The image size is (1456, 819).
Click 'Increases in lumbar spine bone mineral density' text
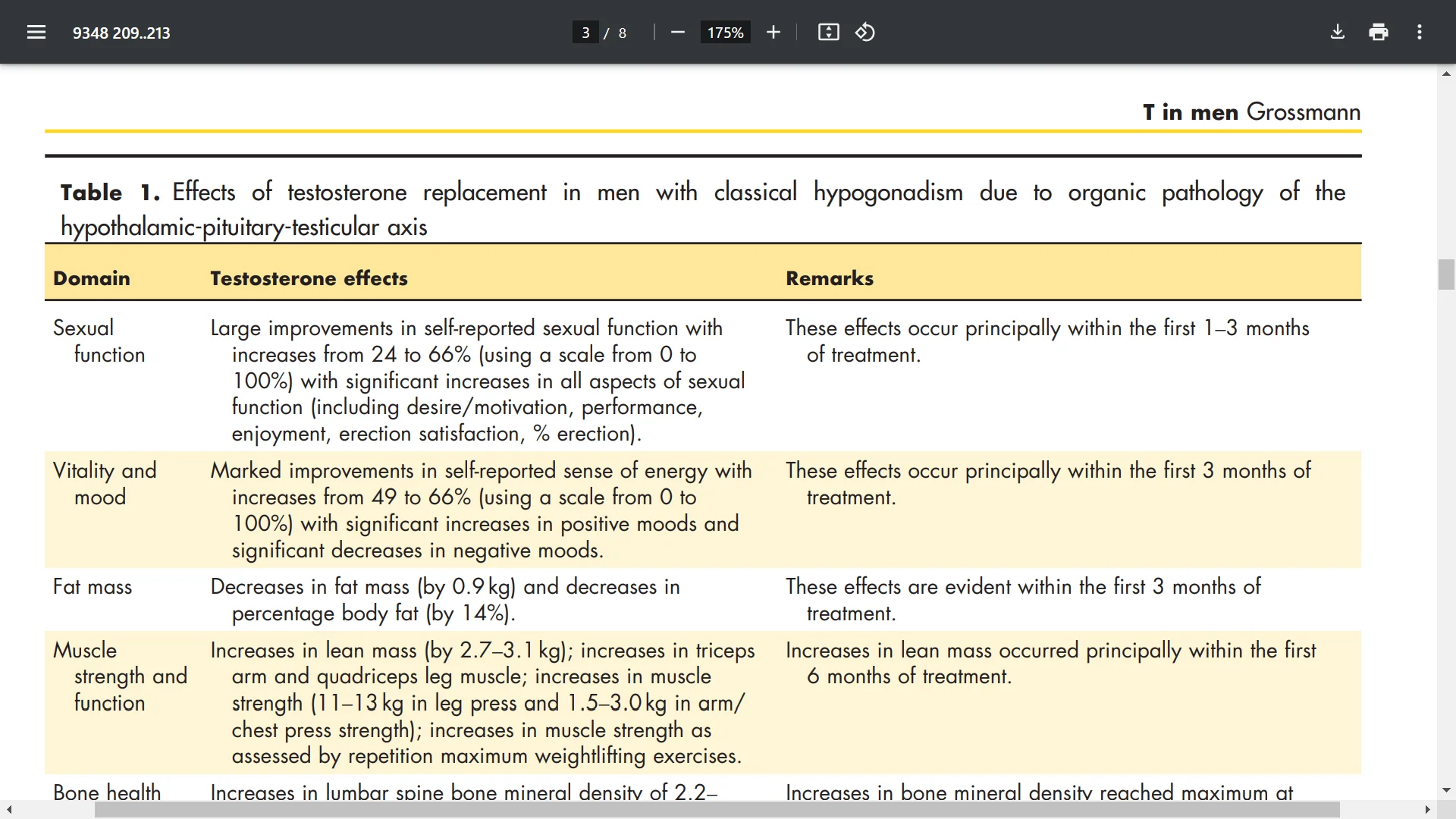tap(430, 792)
